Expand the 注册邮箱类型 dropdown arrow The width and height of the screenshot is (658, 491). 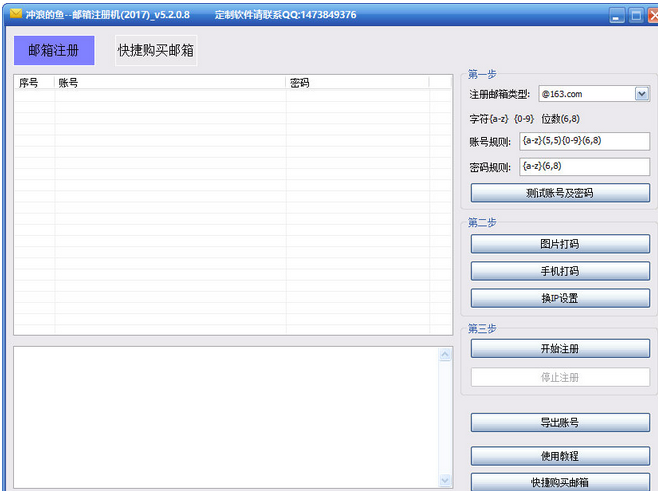click(642, 94)
